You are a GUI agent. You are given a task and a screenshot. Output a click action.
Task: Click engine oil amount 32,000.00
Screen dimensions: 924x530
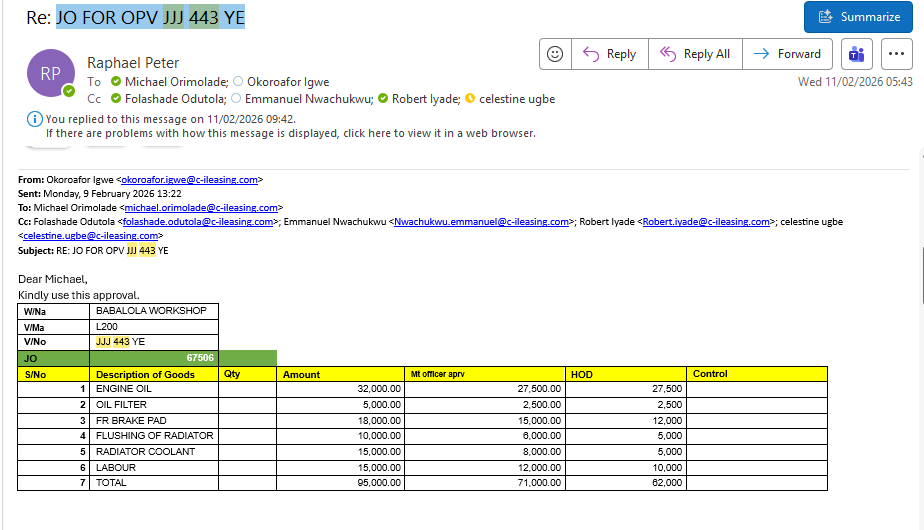(340, 389)
